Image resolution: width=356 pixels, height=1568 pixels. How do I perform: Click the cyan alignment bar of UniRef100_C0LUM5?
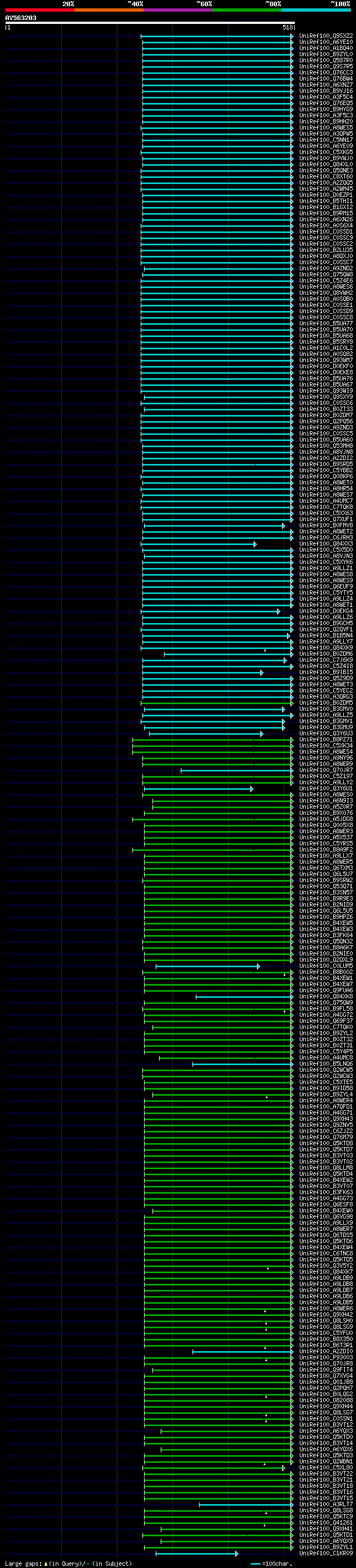pyautogui.click(x=207, y=967)
